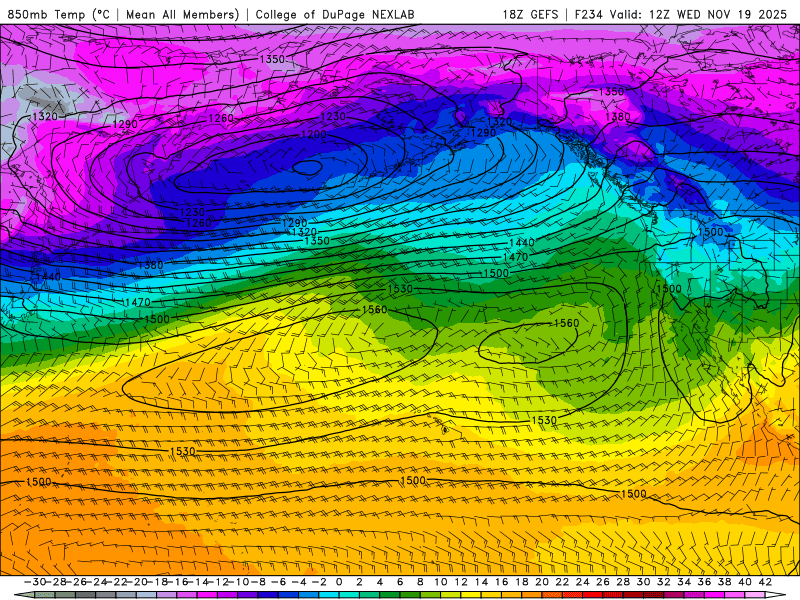
Task: Click the 28 degree label on the legend
Action: point(623,582)
